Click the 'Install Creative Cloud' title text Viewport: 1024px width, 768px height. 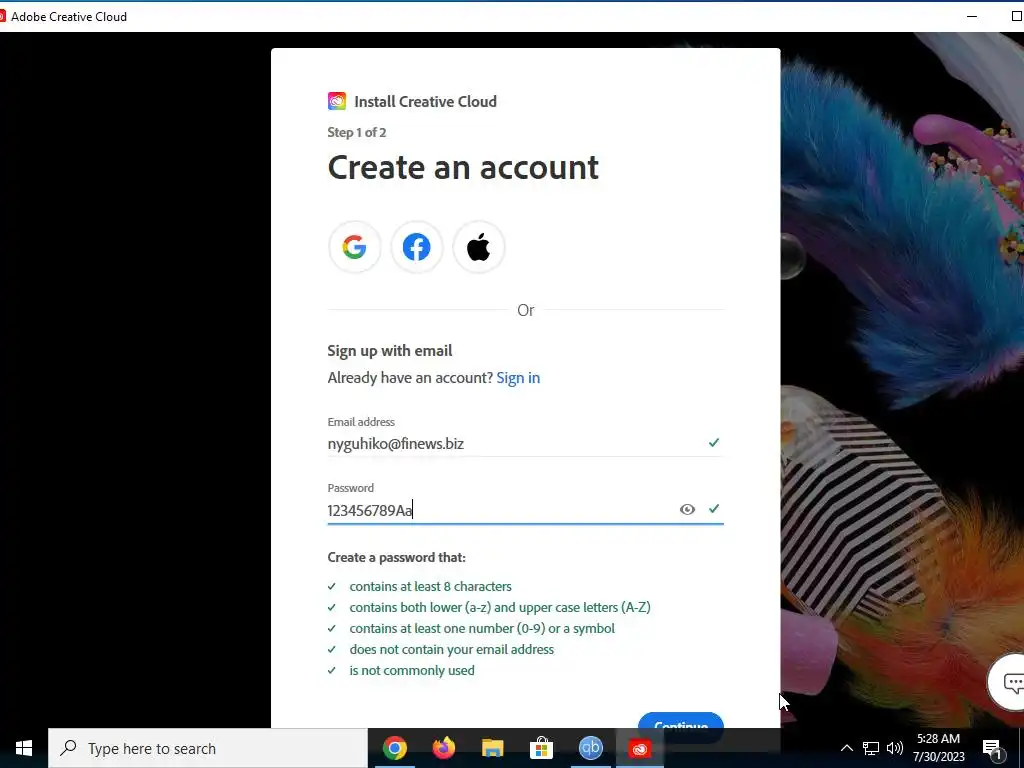point(425,102)
